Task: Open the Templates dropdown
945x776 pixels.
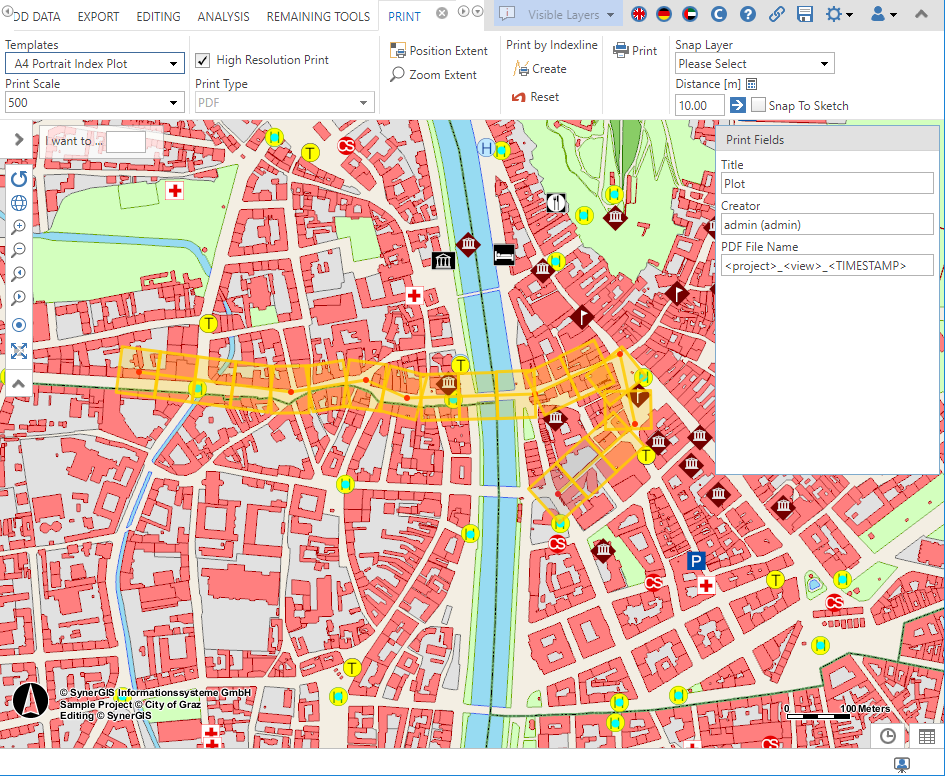Action: (x=95, y=64)
